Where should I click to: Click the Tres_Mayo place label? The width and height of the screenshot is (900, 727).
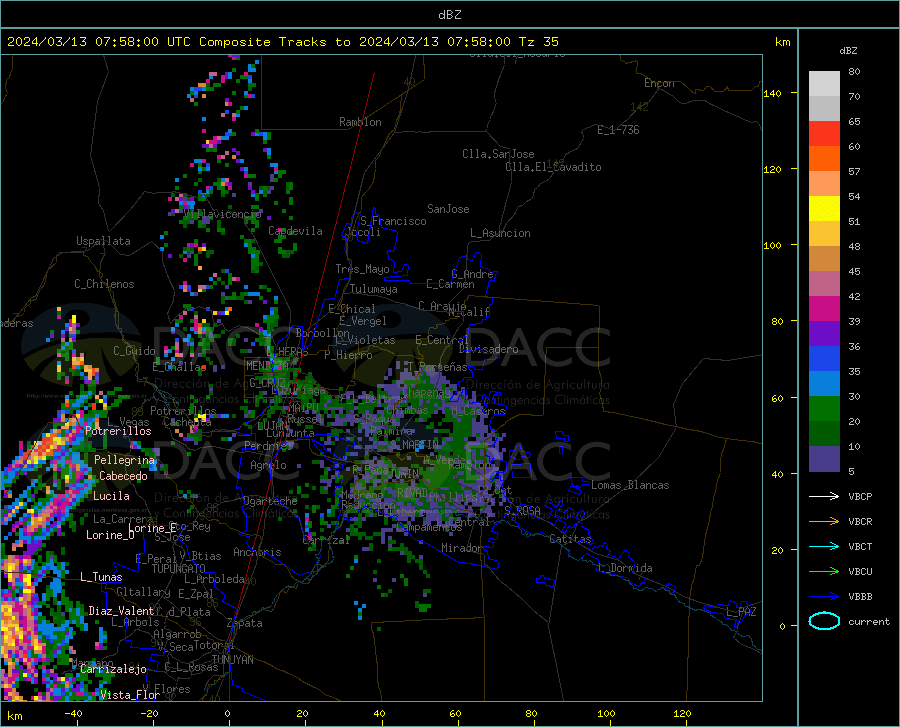(362, 269)
